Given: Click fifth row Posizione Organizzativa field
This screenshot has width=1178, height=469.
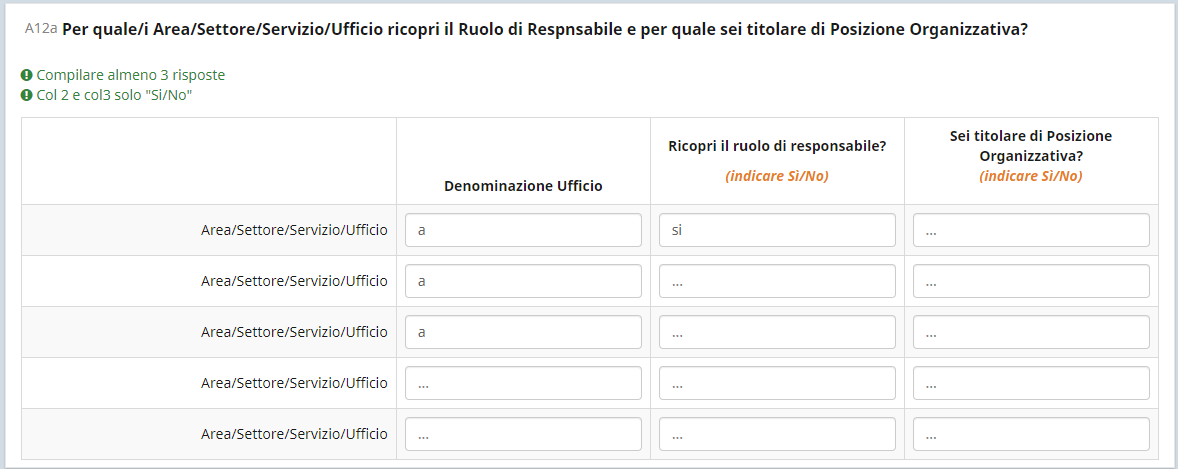Looking at the screenshot, I should (x=1031, y=434).
